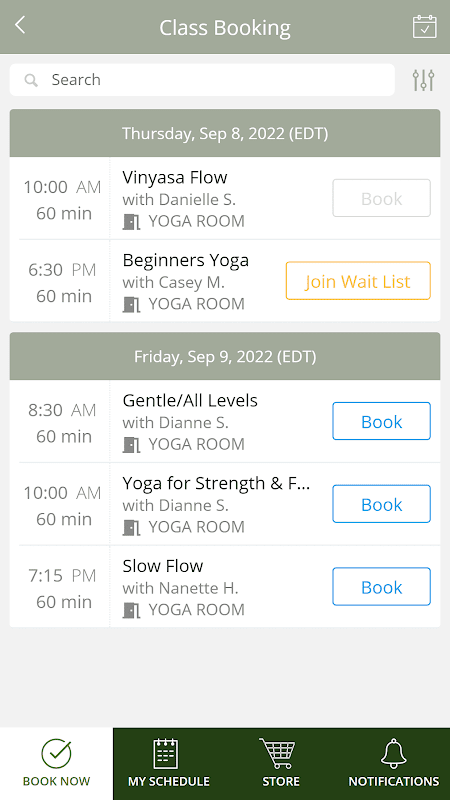Book Yoga for Strength class

coord(382,504)
